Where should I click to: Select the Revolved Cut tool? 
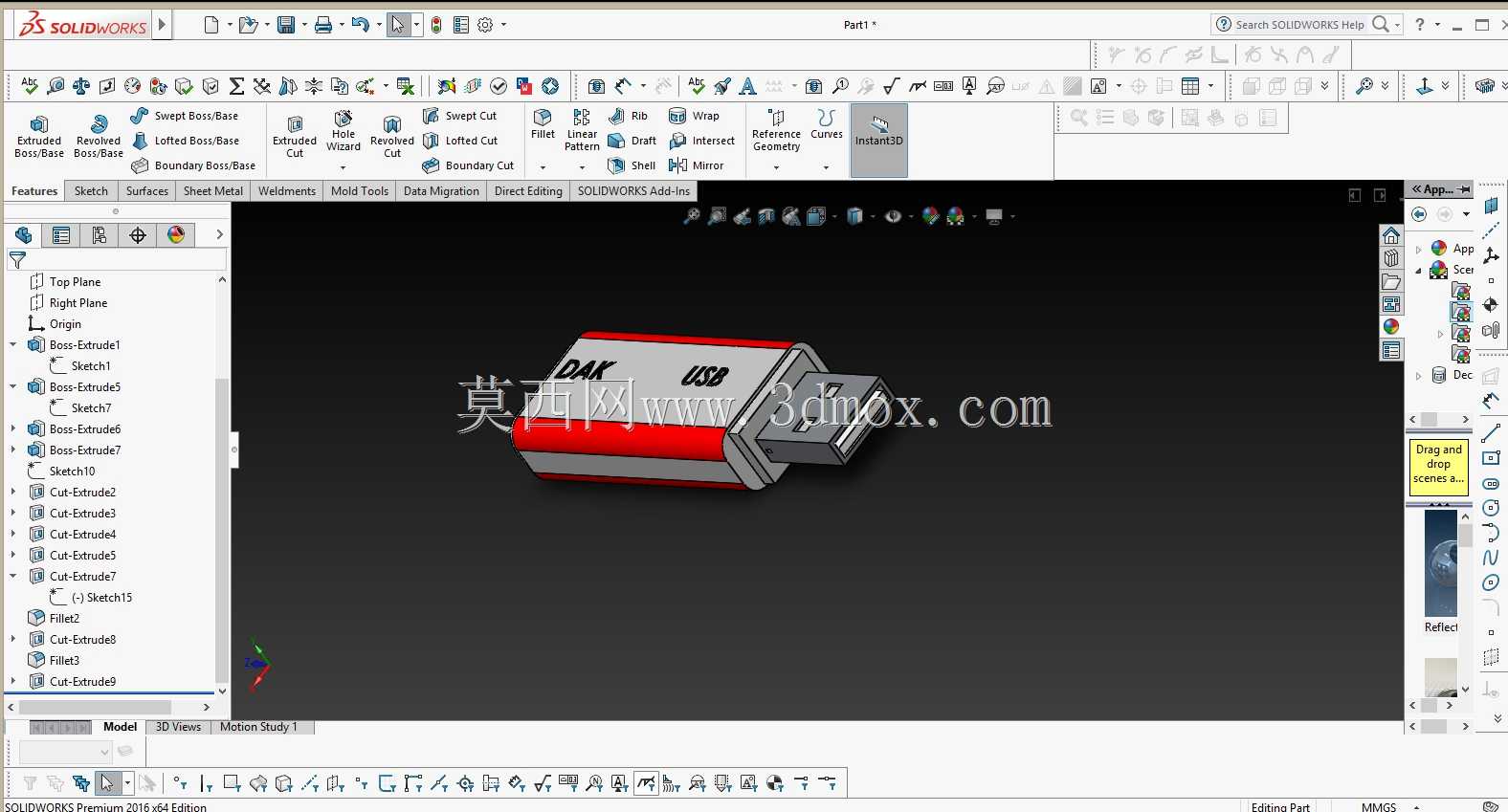(x=392, y=137)
